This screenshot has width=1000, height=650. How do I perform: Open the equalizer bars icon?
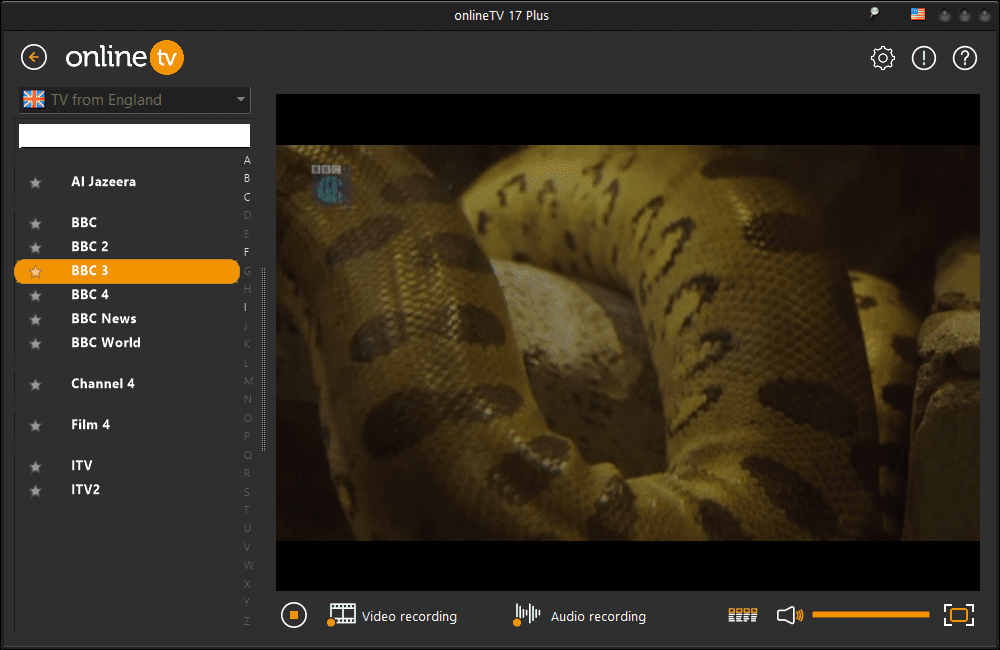coord(742,615)
